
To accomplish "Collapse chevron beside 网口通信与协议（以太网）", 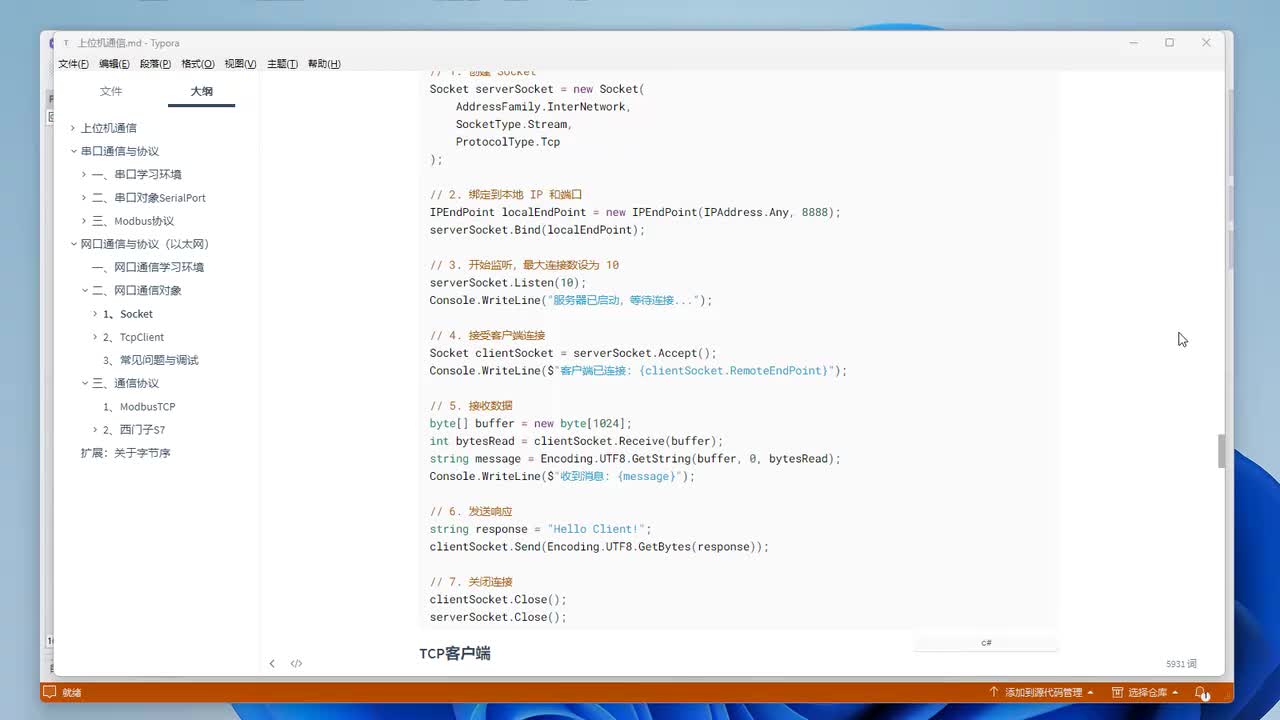I will tap(73, 244).
